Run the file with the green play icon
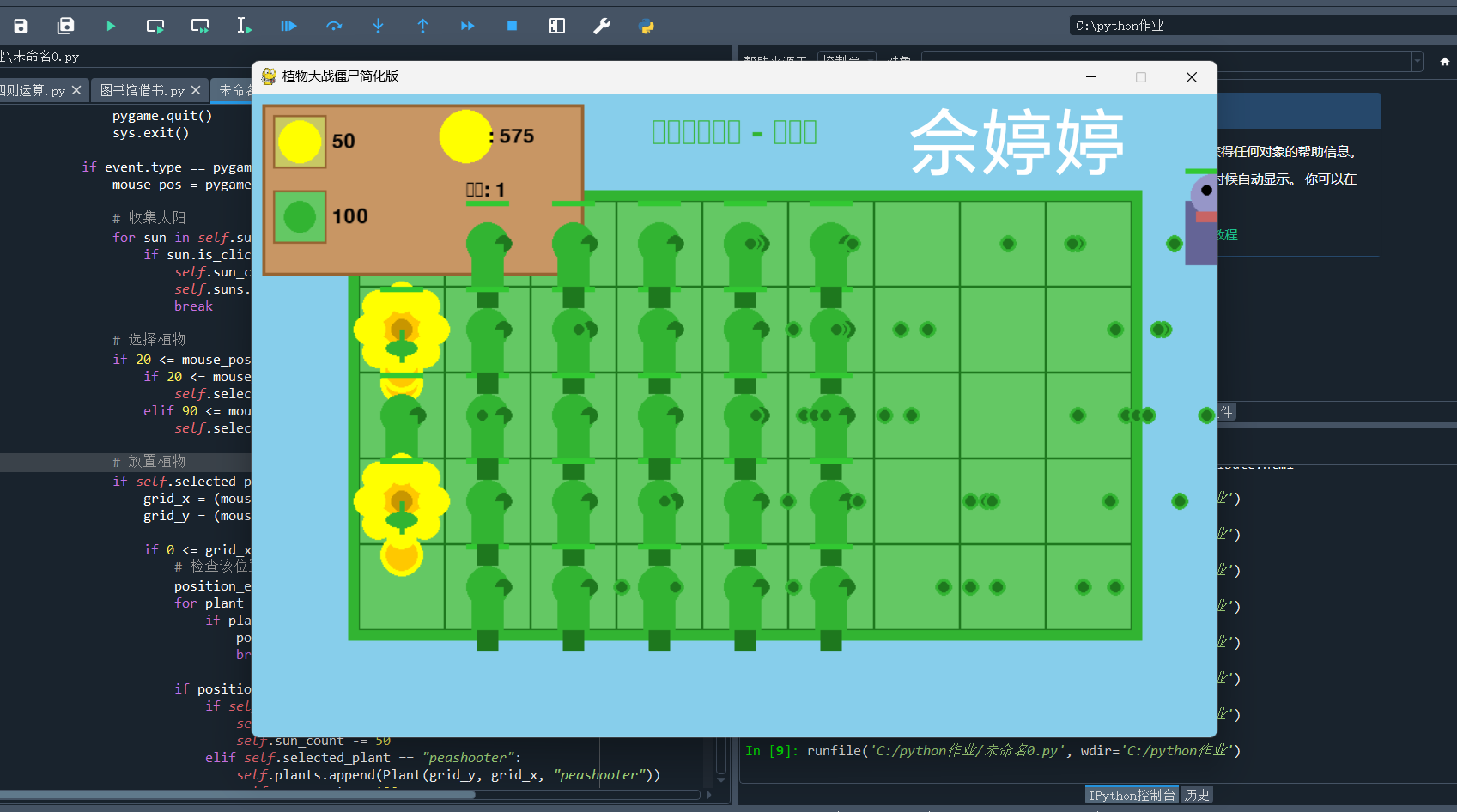 click(111, 26)
